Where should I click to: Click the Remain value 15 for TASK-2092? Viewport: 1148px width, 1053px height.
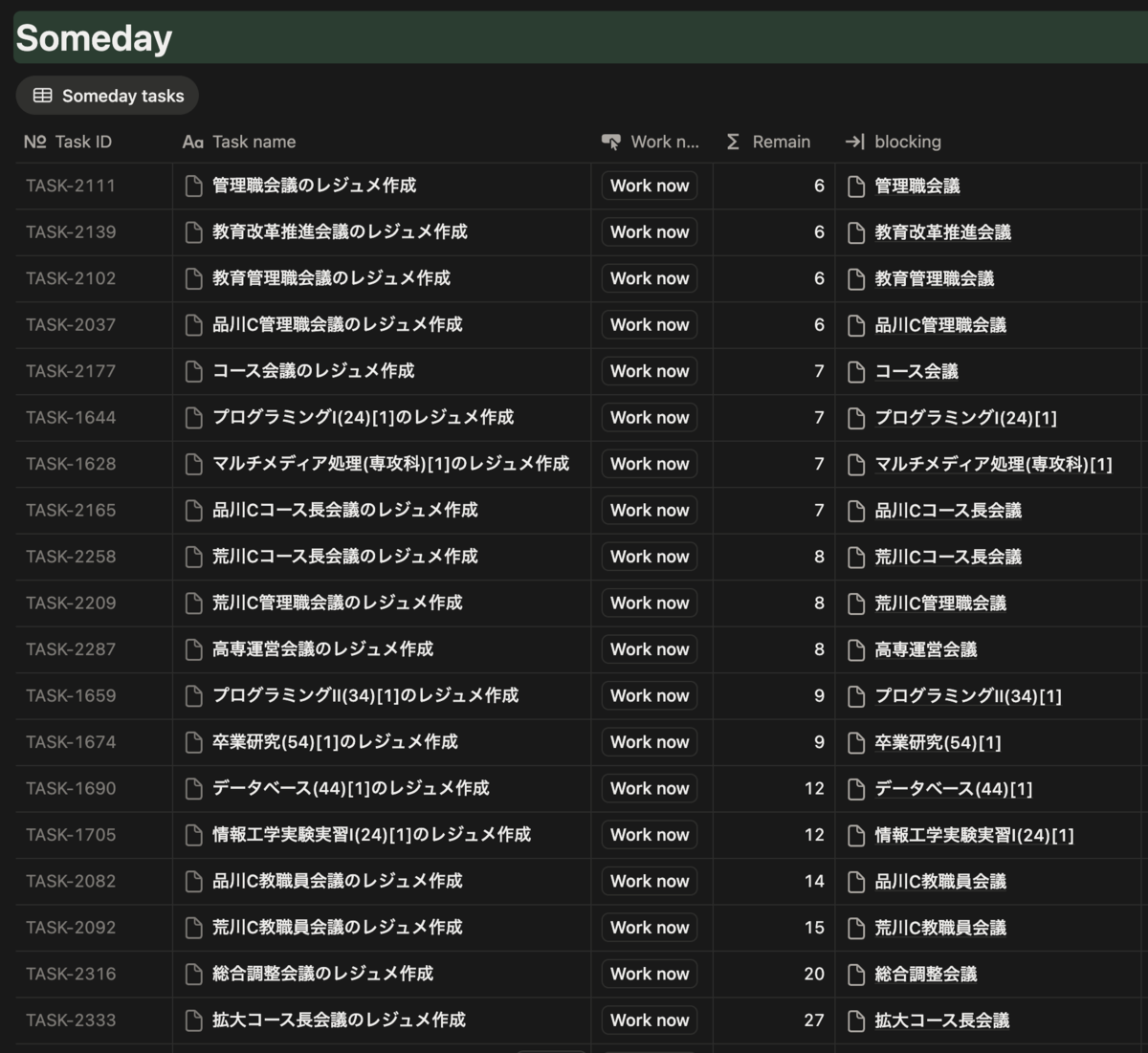pyautogui.click(x=814, y=928)
